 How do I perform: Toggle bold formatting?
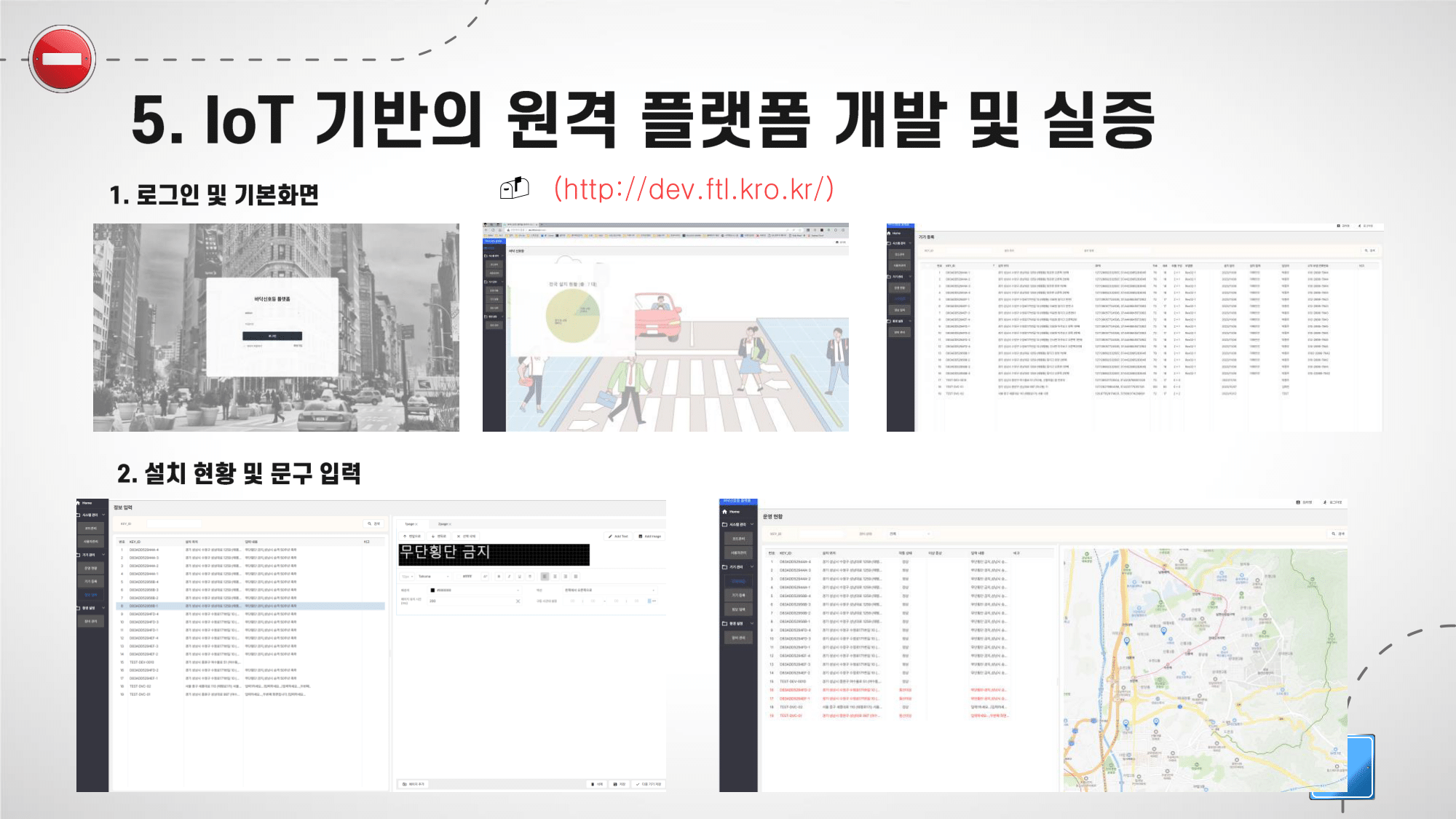coord(499,577)
